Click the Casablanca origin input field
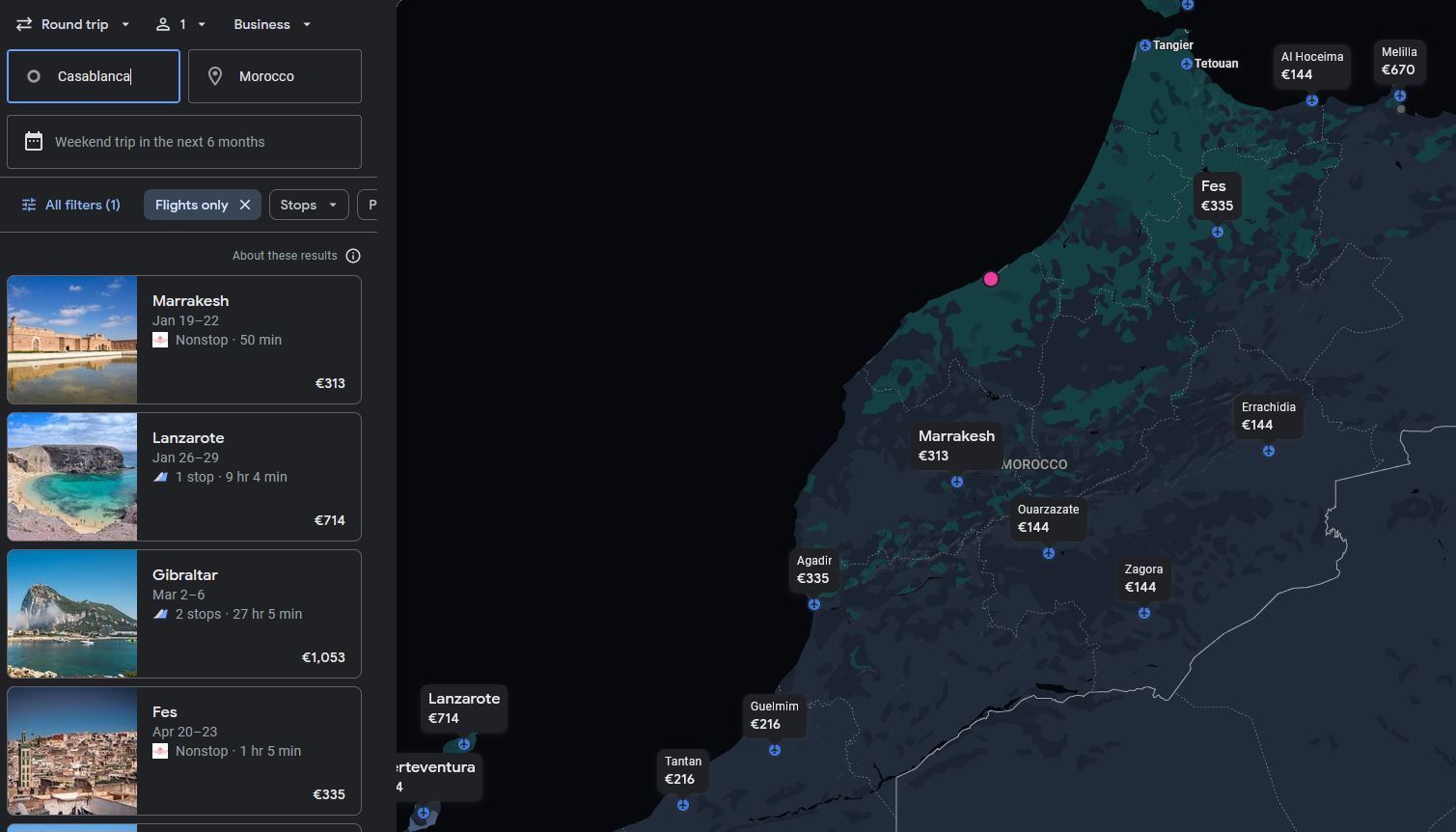The height and width of the screenshot is (832, 1456). [94, 76]
